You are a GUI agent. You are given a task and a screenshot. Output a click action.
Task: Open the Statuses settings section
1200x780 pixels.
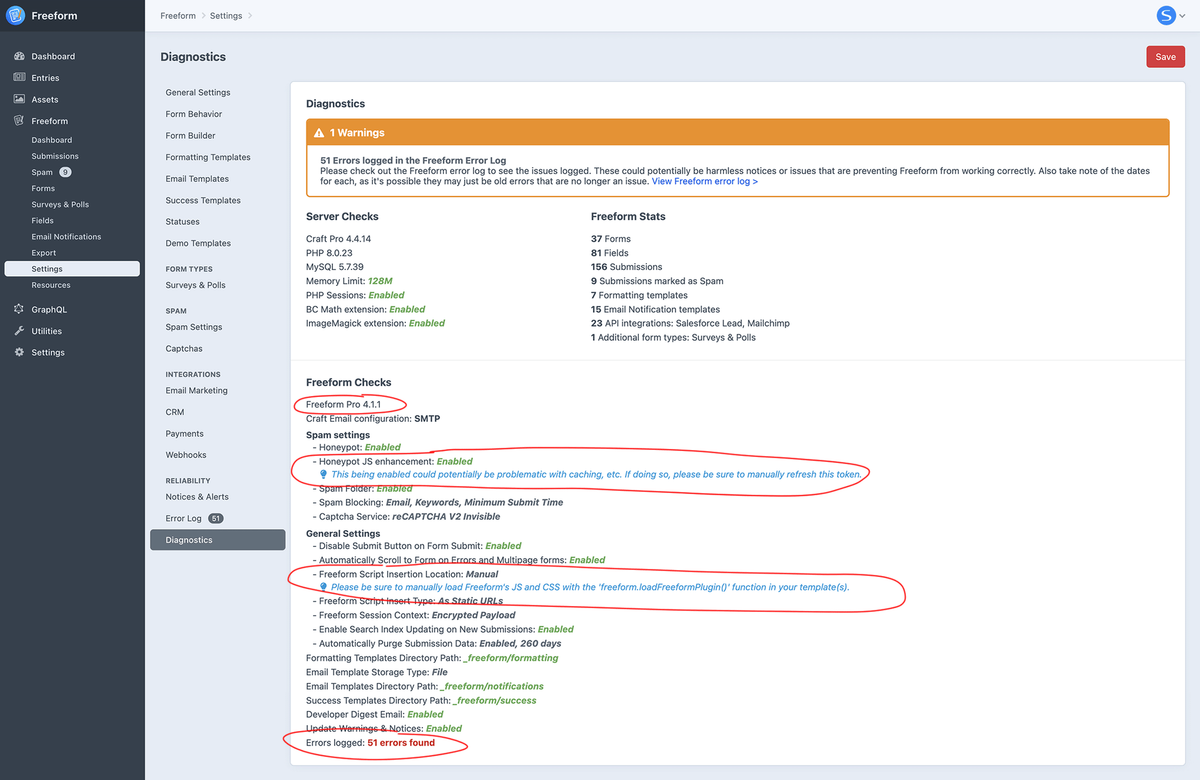183,222
